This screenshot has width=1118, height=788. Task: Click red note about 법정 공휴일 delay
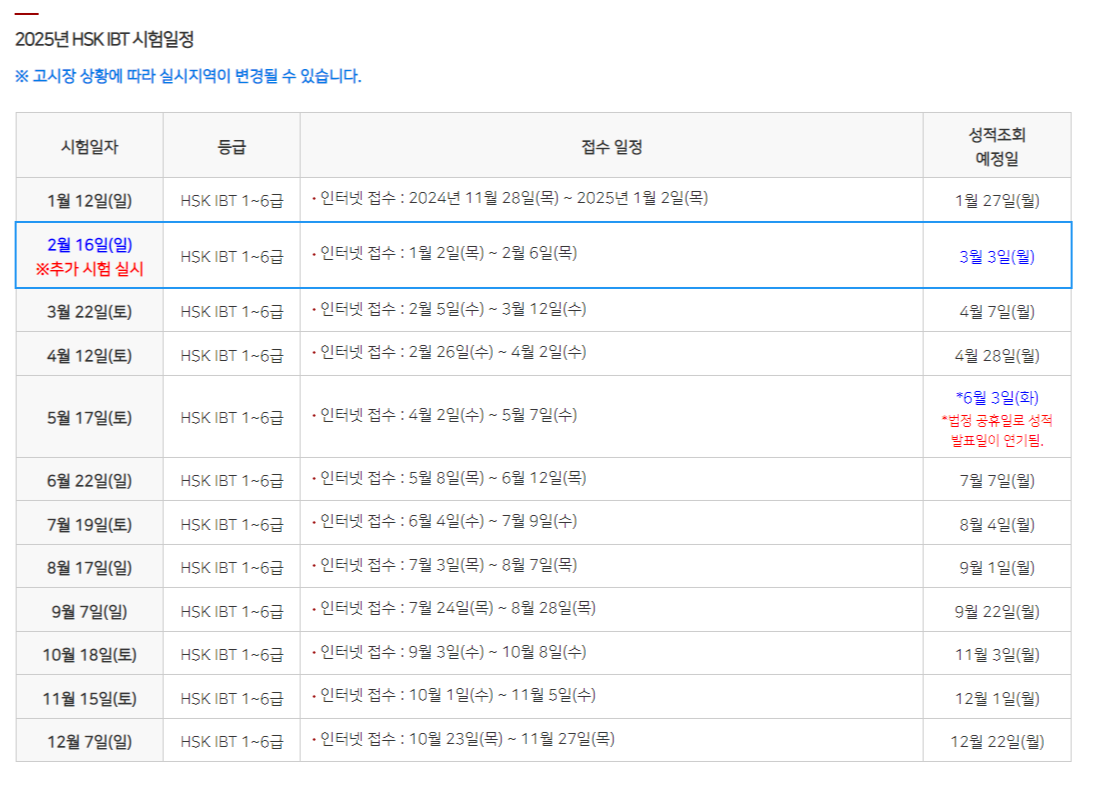pos(997,431)
